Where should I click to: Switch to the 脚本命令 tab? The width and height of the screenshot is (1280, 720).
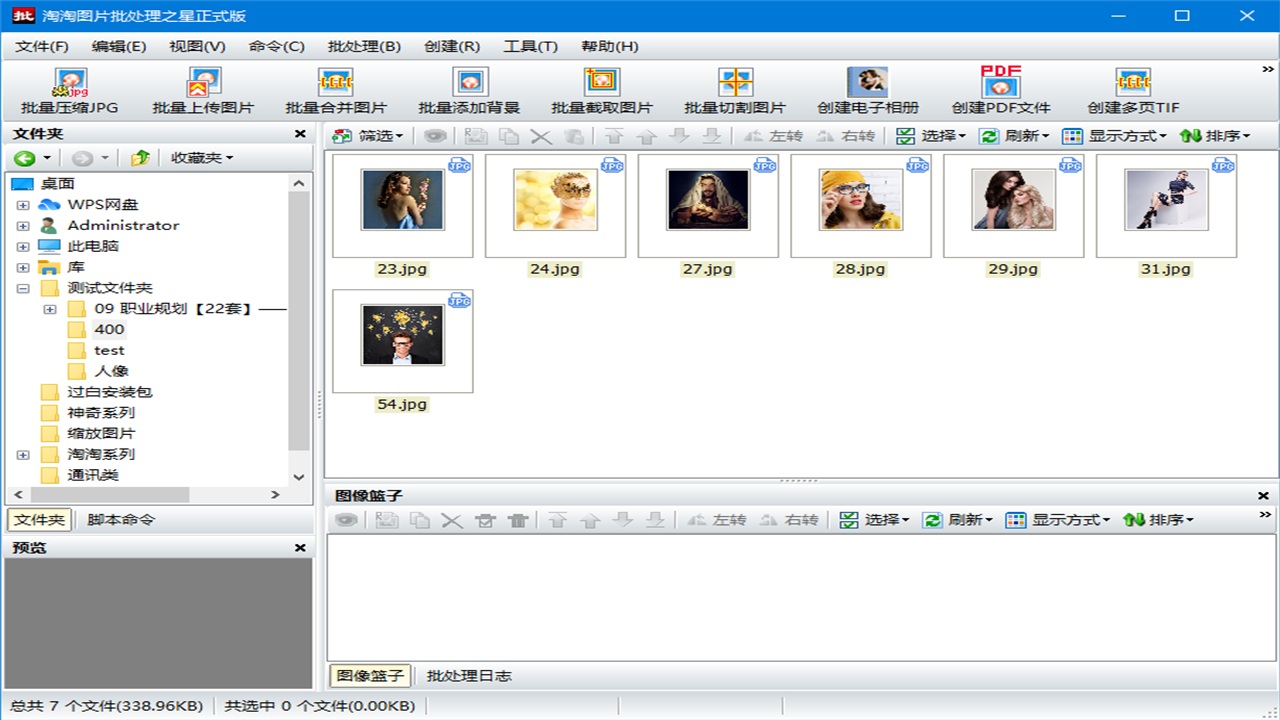tap(121, 520)
